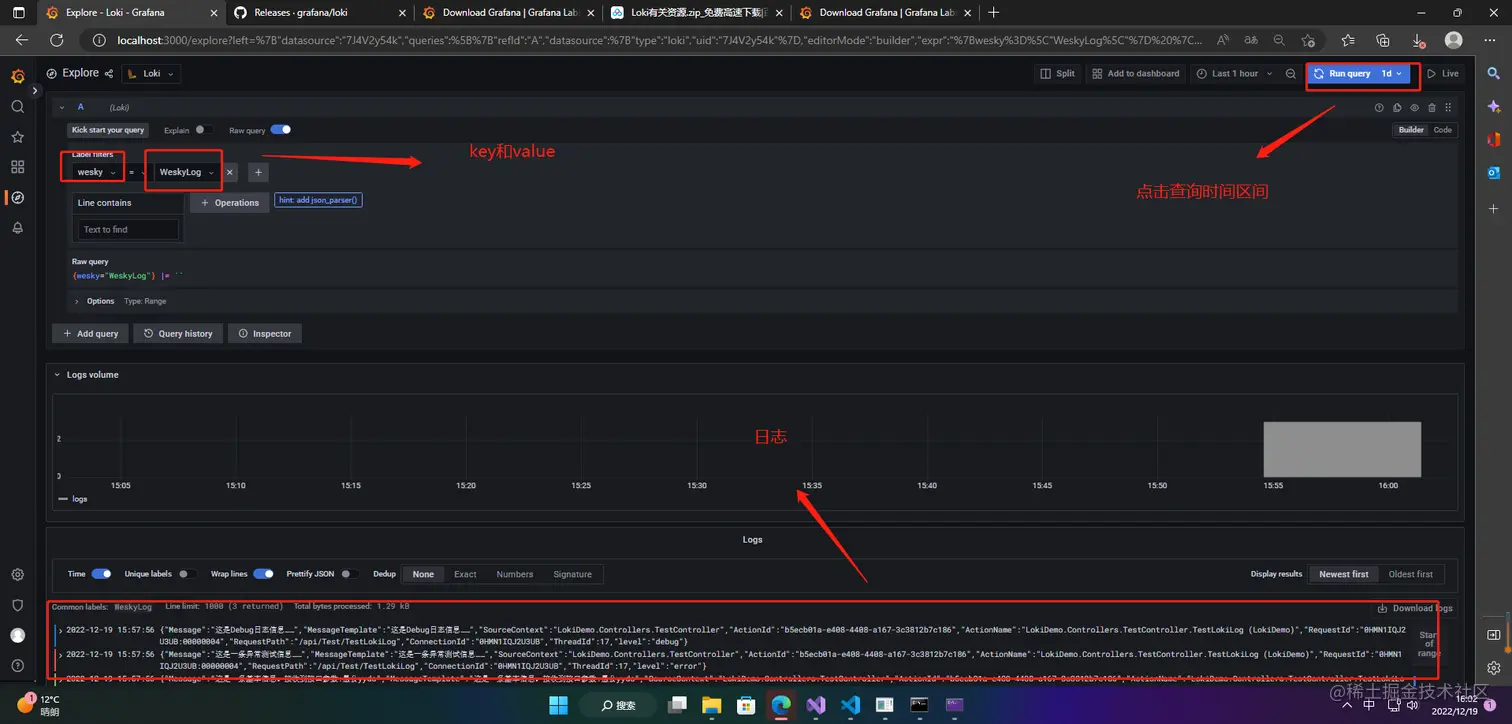
Task: Click the browser back arrow
Action: 22,40
